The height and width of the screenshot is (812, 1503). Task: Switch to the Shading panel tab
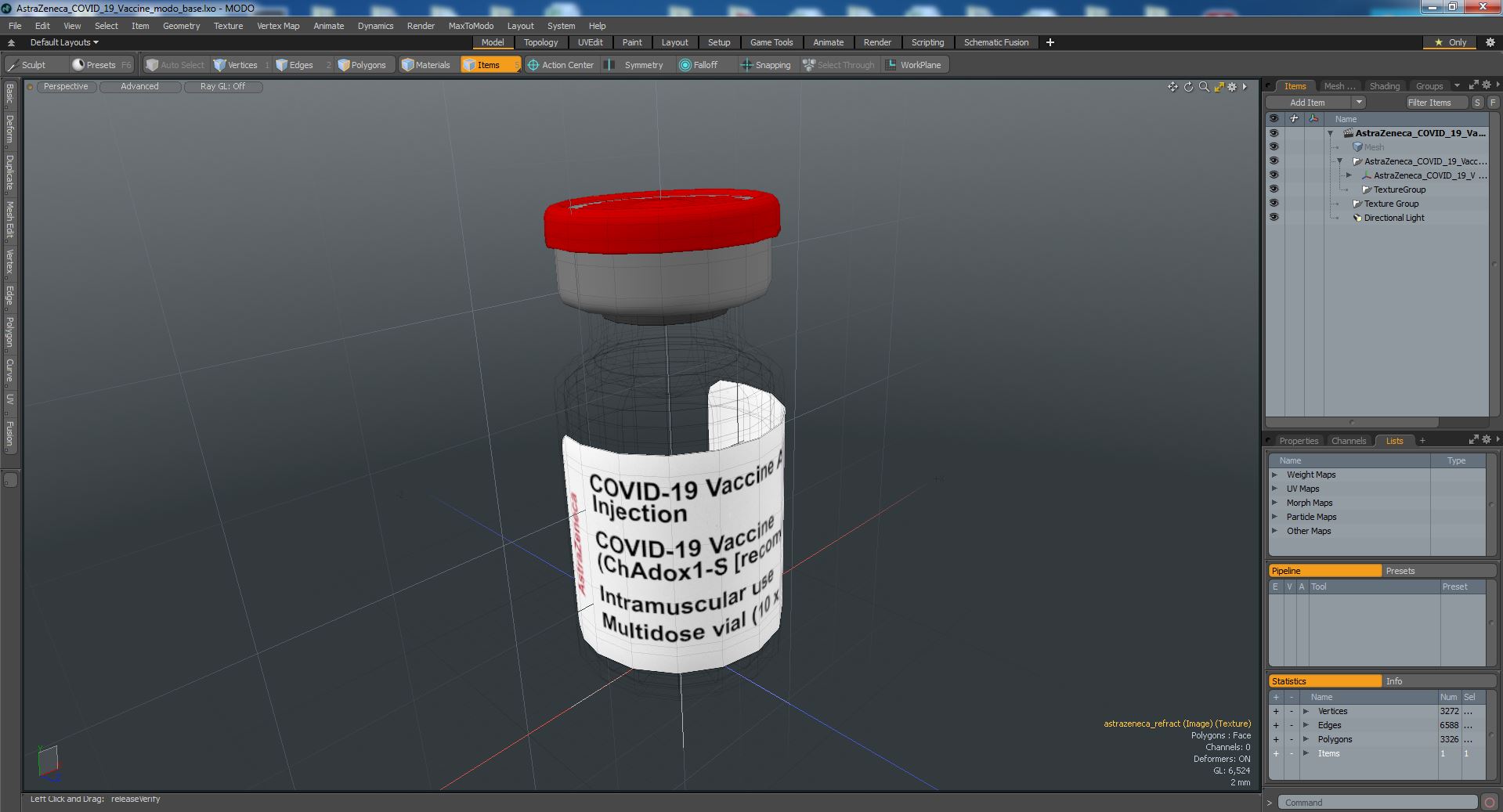point(1384,86)
